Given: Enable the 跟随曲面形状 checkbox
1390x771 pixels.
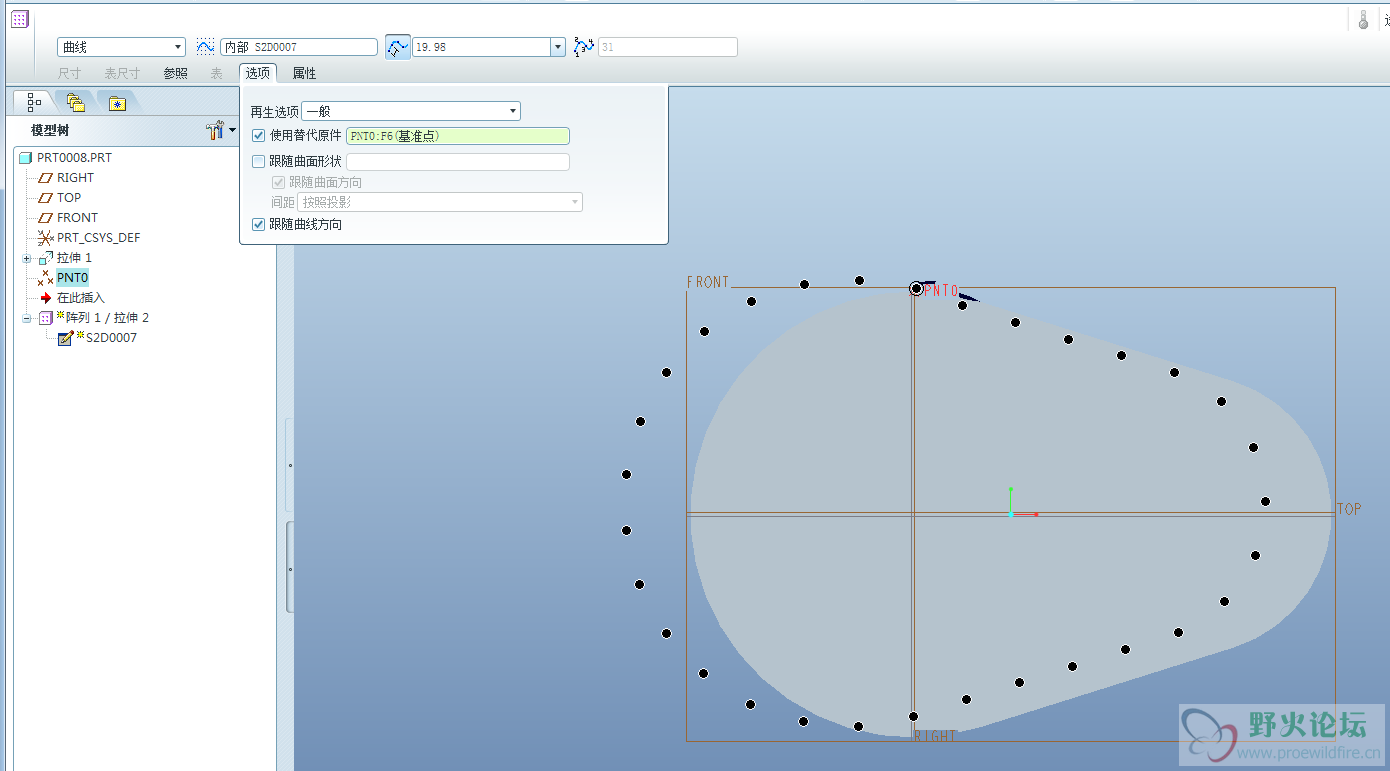Looking at the screenshot, I should (259, 161).
